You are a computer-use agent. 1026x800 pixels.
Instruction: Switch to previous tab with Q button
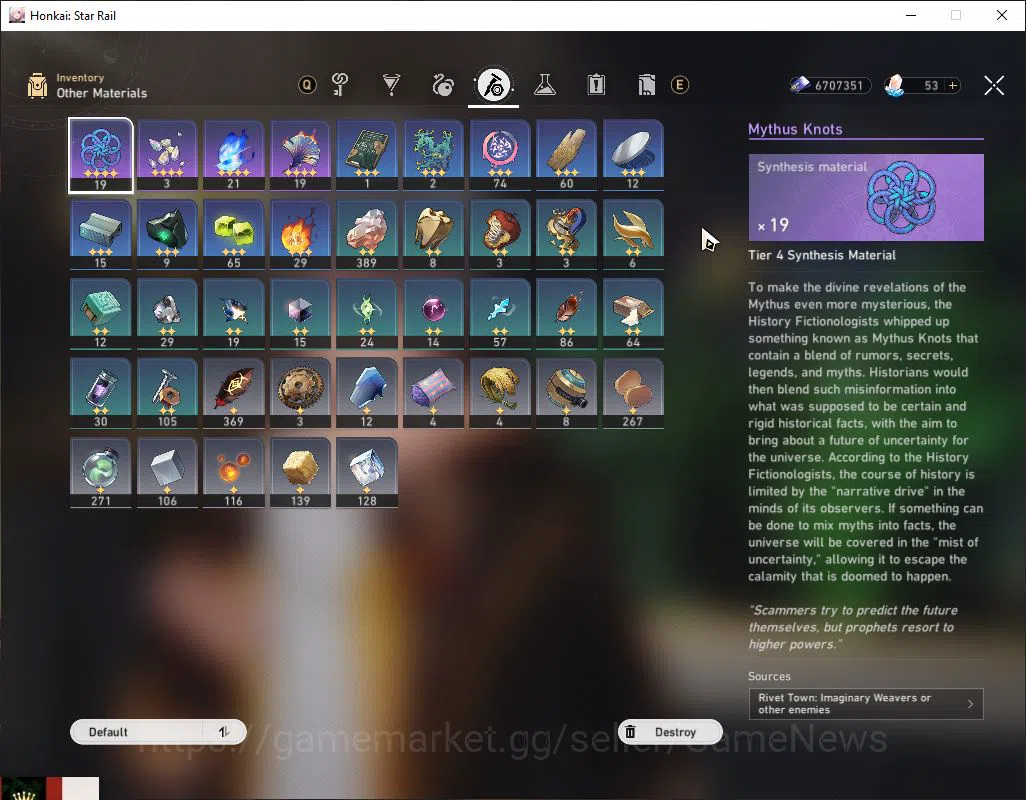pos(307,84)
